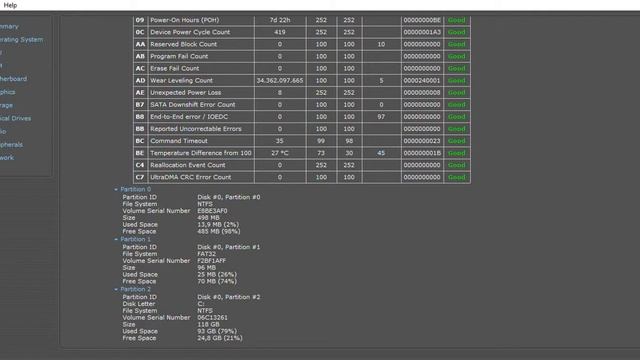This screenshot has height=360, width=640.
Task: Select the Wear Leveling Count attribute
Action: pyautogui.click(x=181, y=80)
